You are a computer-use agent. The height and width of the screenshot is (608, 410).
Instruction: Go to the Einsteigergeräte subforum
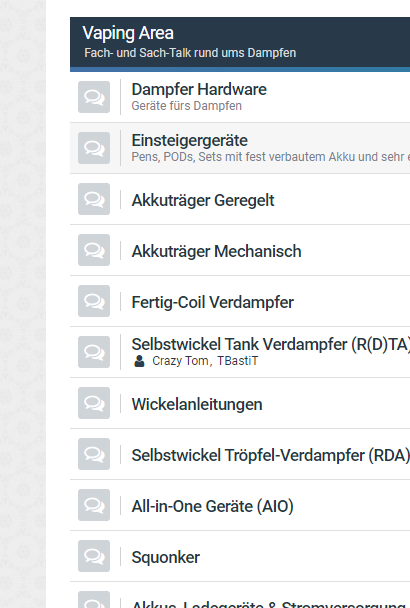coord(189,140)
